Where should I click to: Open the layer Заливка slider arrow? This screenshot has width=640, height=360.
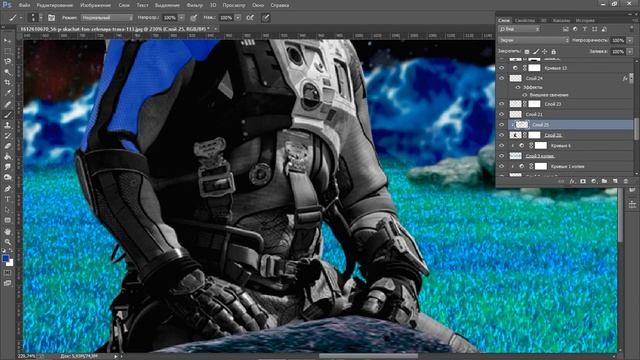point(630,51)
